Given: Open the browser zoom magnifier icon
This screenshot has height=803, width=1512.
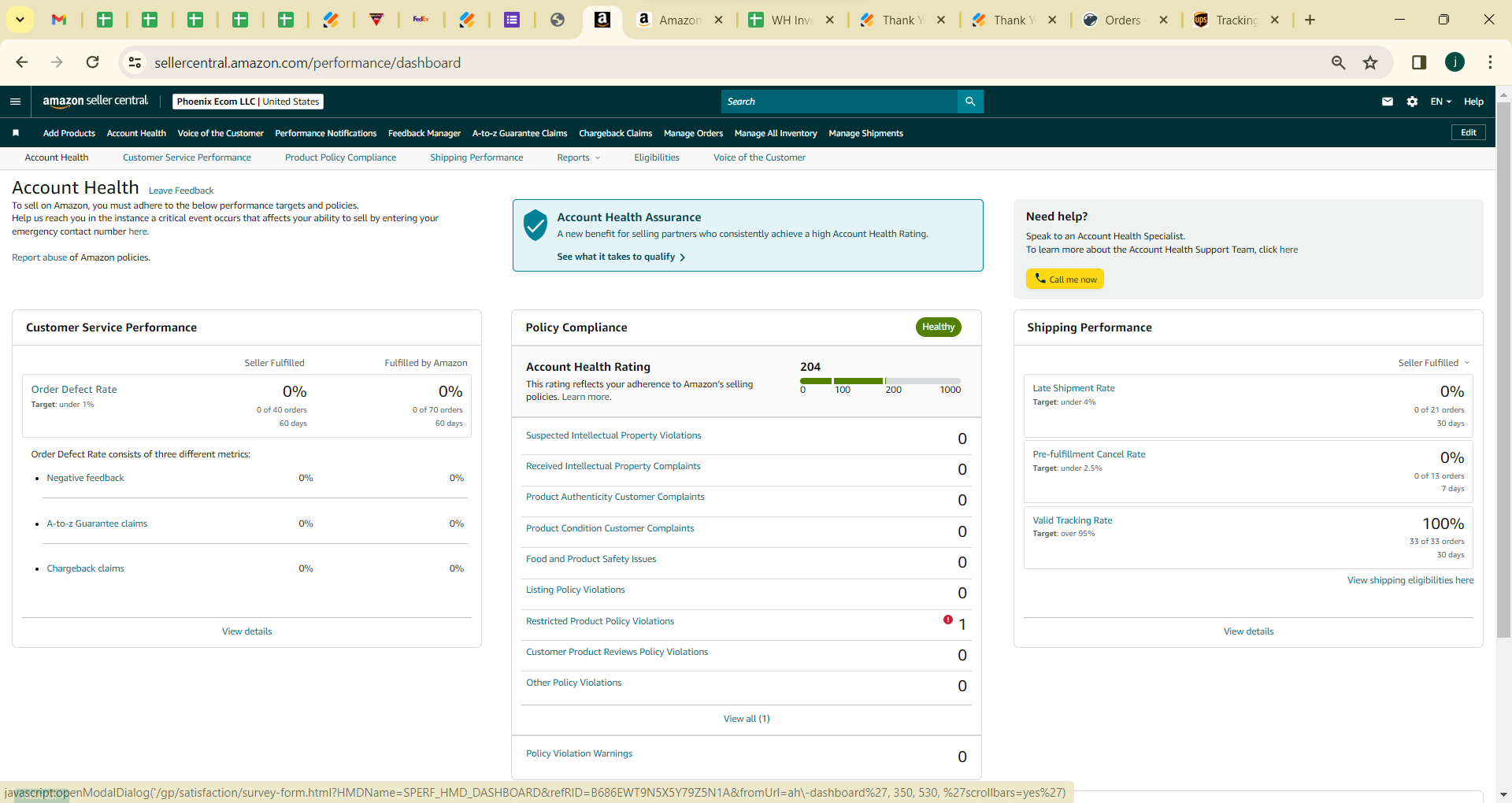Looking at the screenshot, I should 1338,62.
